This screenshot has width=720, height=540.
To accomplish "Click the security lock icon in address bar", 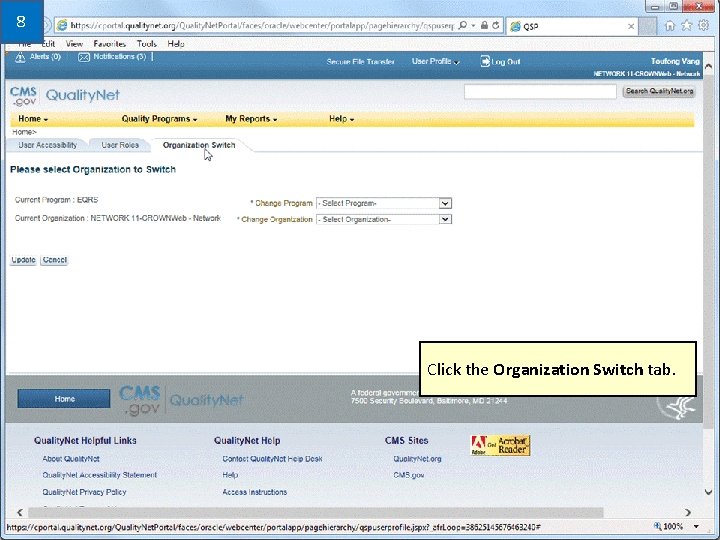I will click(484, 25).
